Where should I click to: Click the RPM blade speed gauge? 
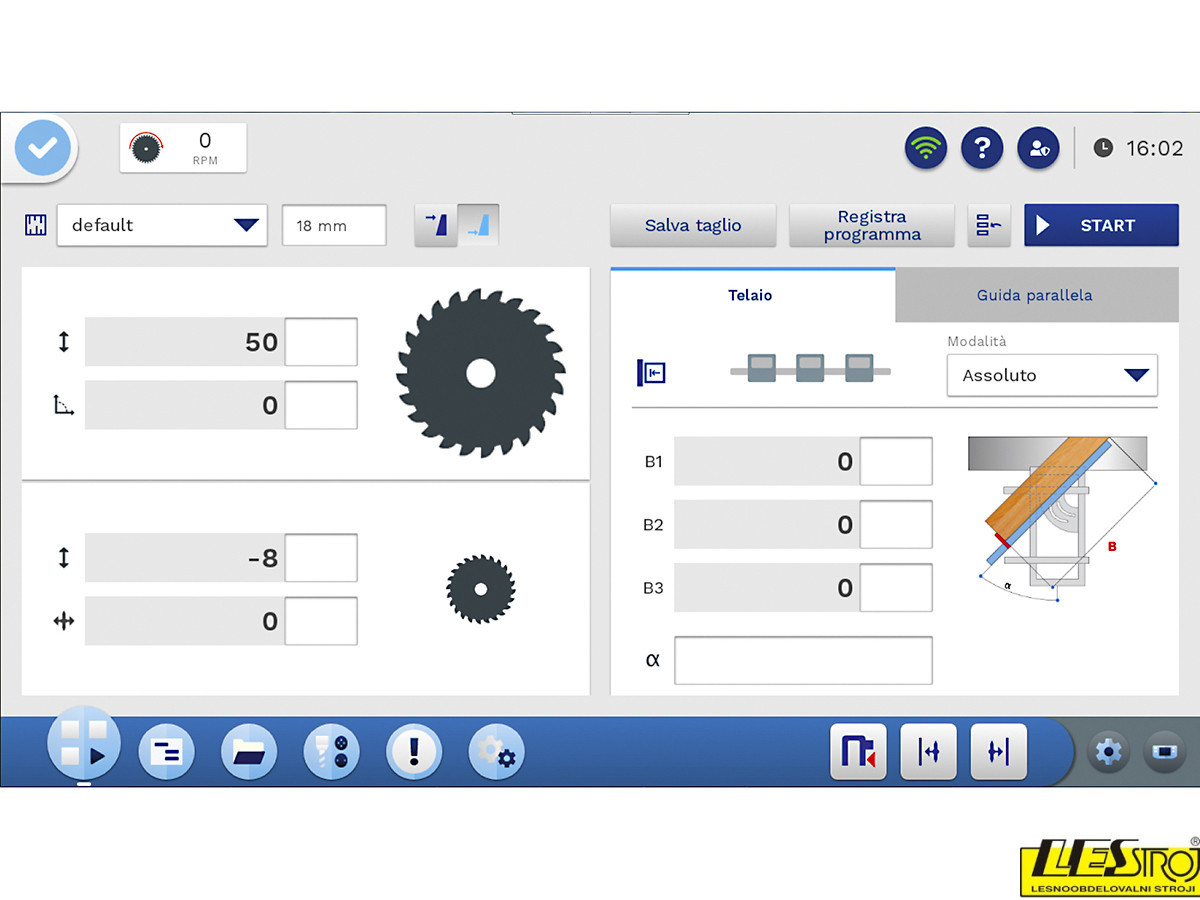click(183, 148)
